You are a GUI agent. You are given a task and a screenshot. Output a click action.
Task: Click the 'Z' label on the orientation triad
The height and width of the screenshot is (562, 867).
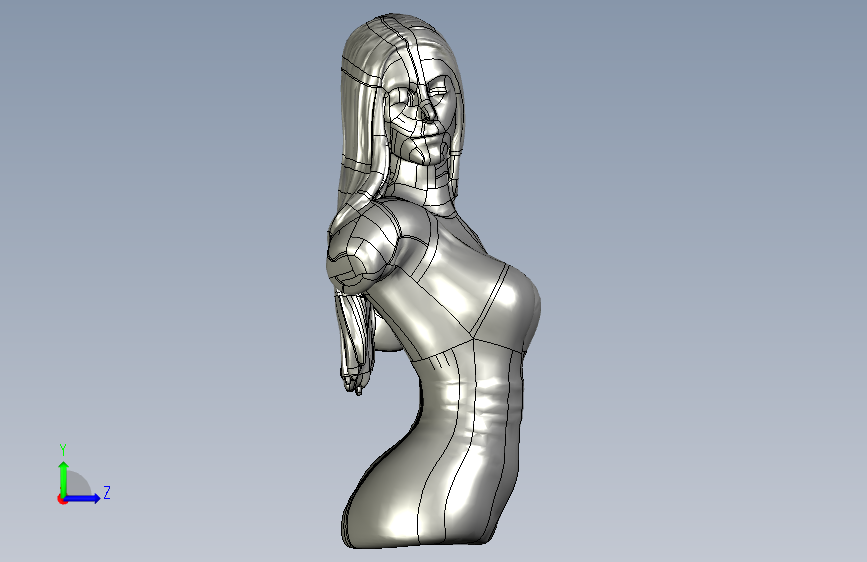(107, 492)
